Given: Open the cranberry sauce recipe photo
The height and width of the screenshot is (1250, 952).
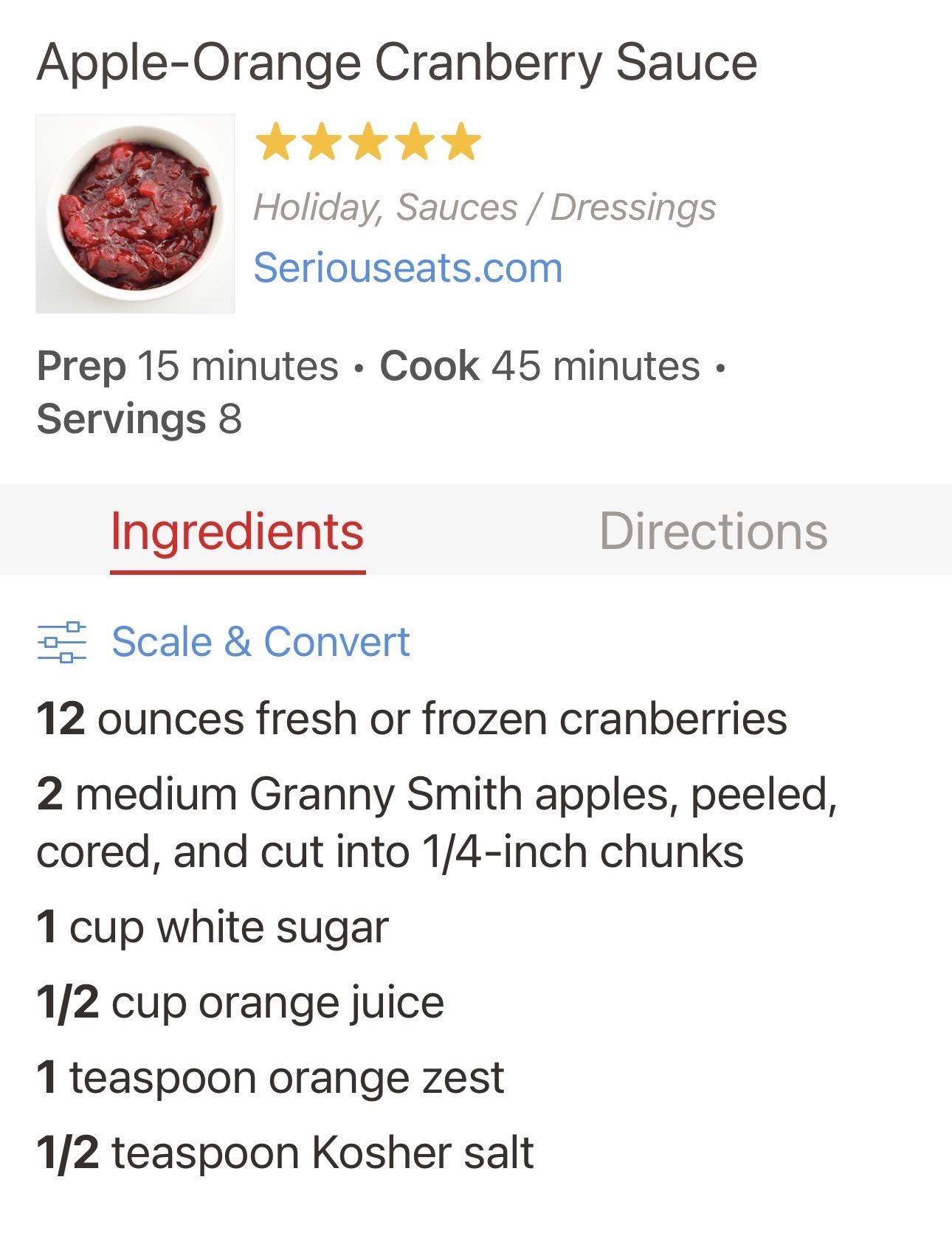Looking at the screenshot, I should (x=135, y=214).
